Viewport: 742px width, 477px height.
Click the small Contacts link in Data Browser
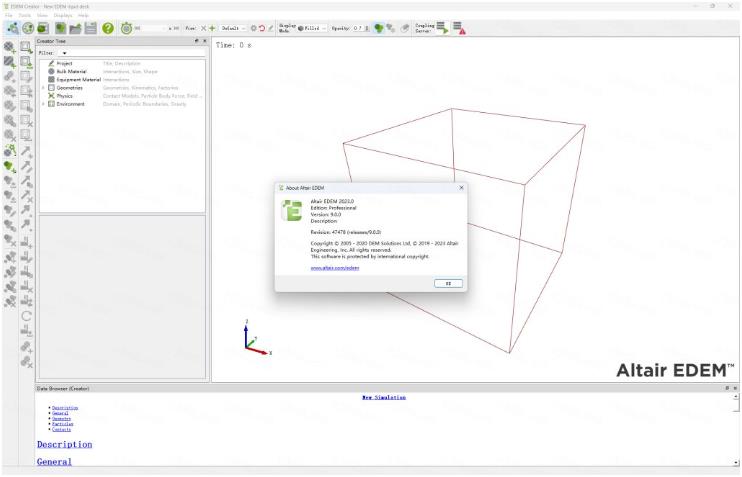(62, 430)
